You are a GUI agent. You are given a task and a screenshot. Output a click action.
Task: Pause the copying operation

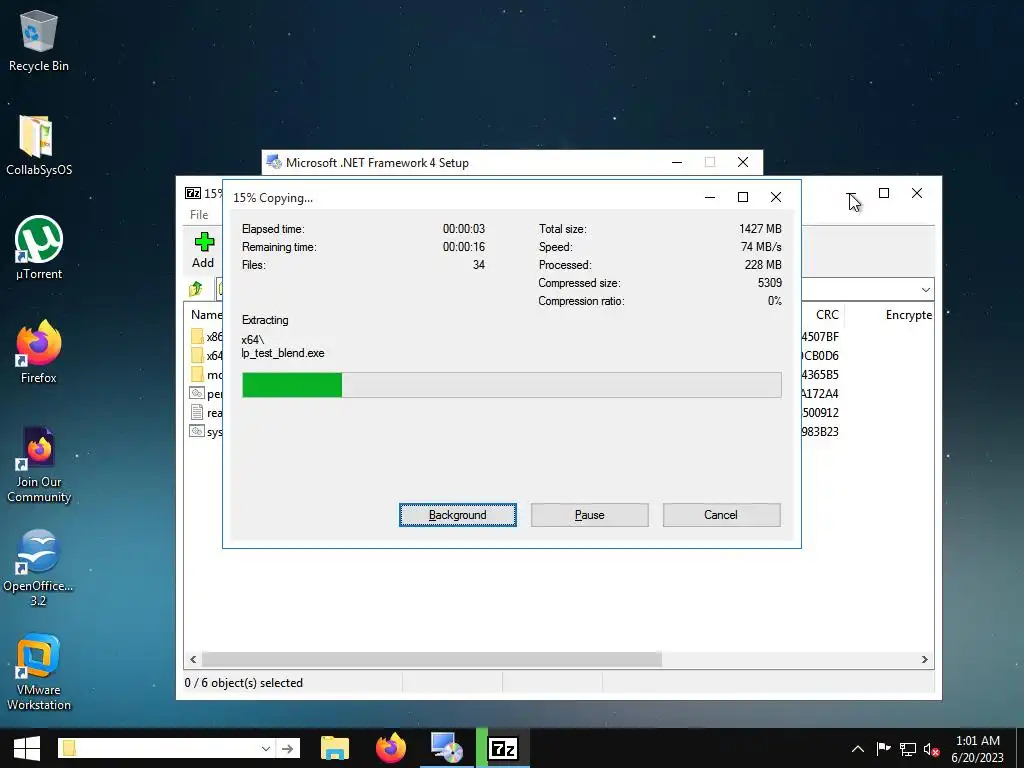pos(590,515)
